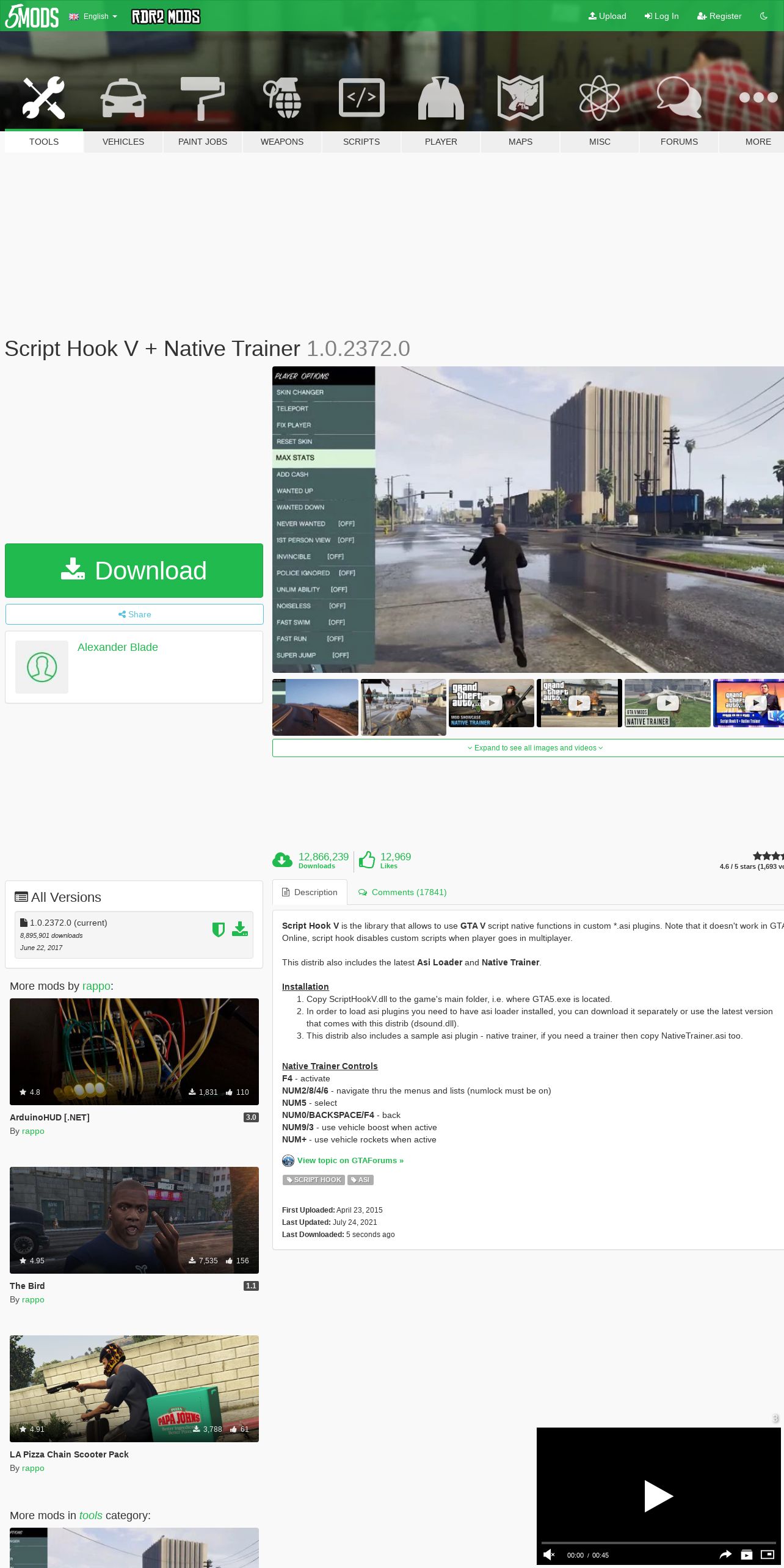Play Mod Showcase Native Trainer video thumbnail

[492, 703]
